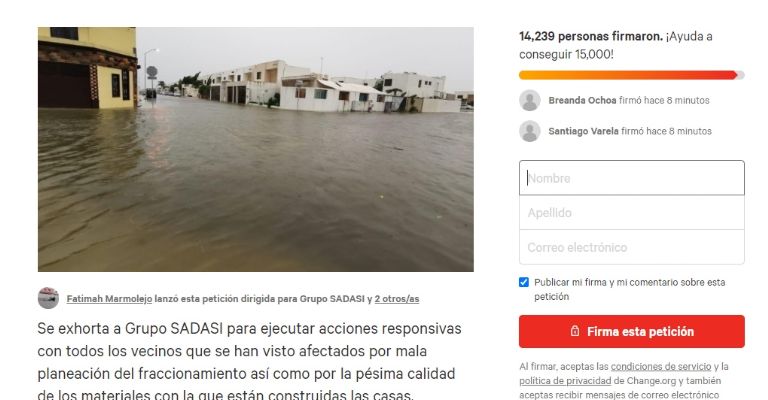Click the signature progress bar

(632, 75)
